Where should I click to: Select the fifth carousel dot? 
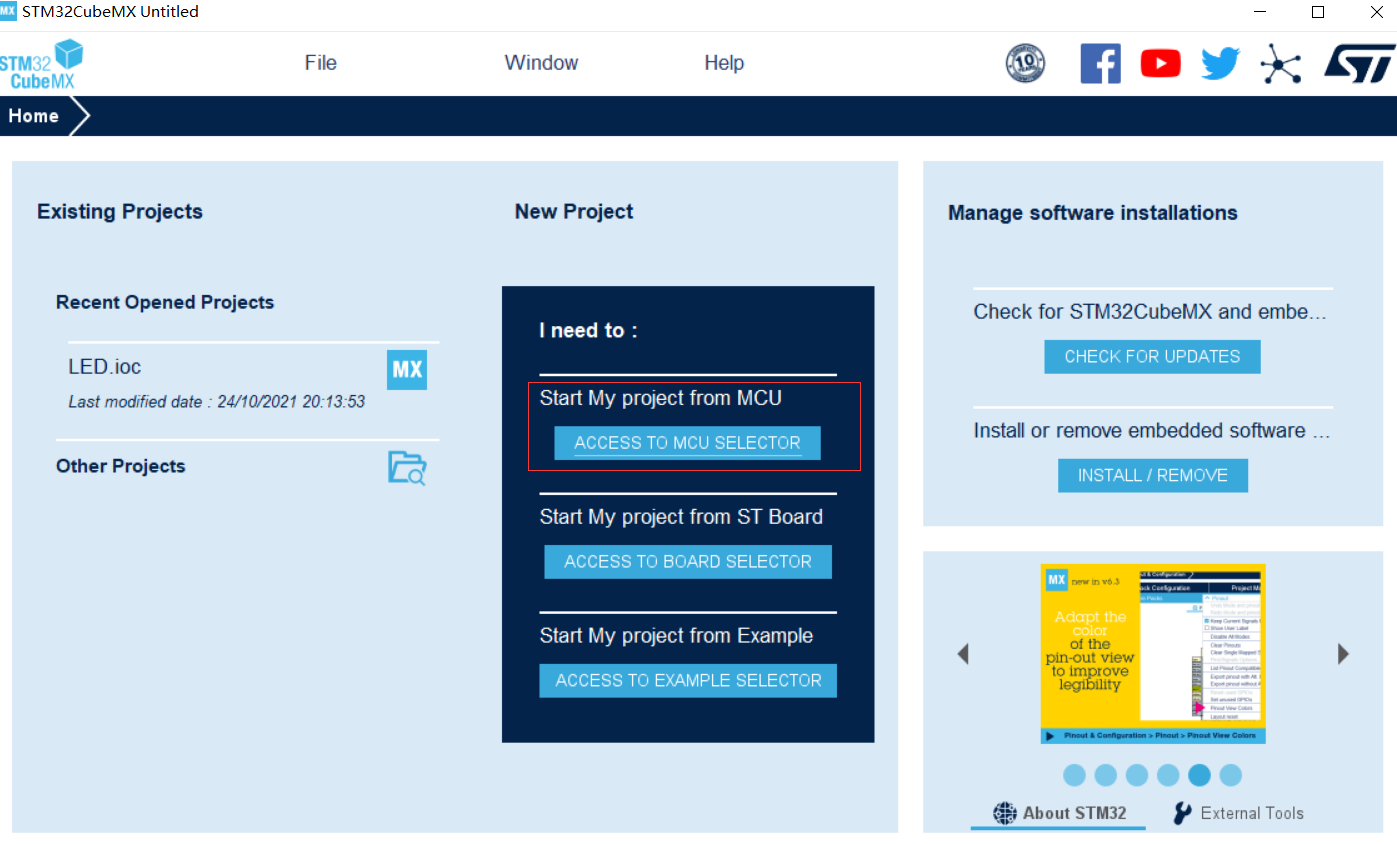(1200, 775)
